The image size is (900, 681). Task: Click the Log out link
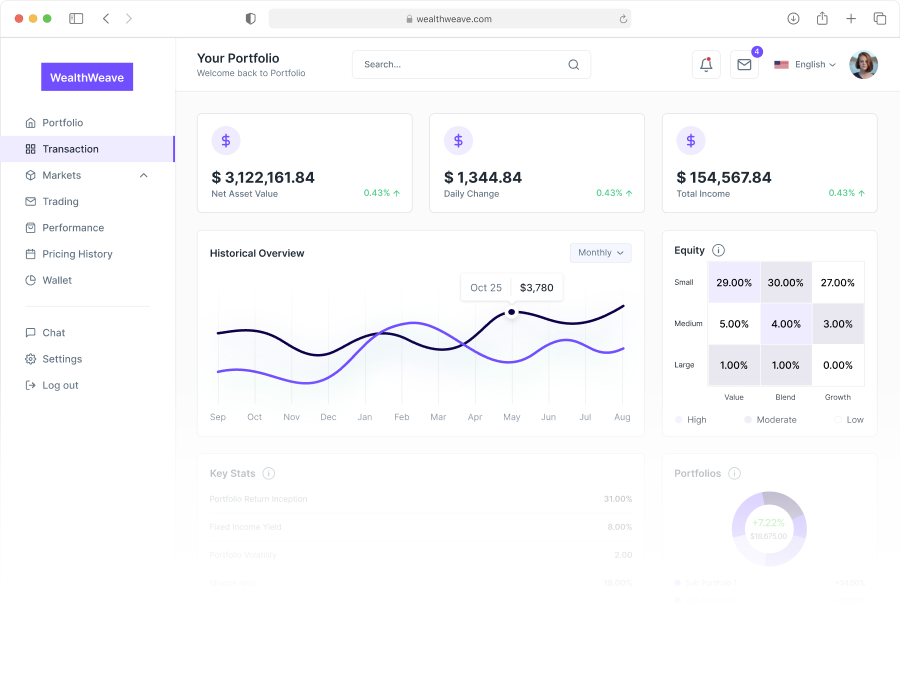click(60, 385)
